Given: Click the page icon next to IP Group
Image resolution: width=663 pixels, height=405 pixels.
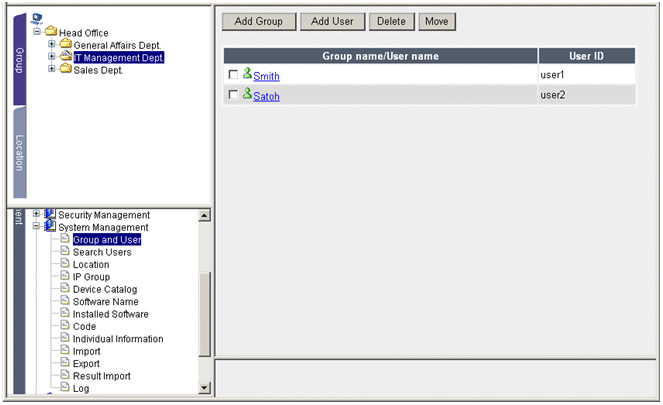Looking at the screenshot, I should tap(65, 276).
